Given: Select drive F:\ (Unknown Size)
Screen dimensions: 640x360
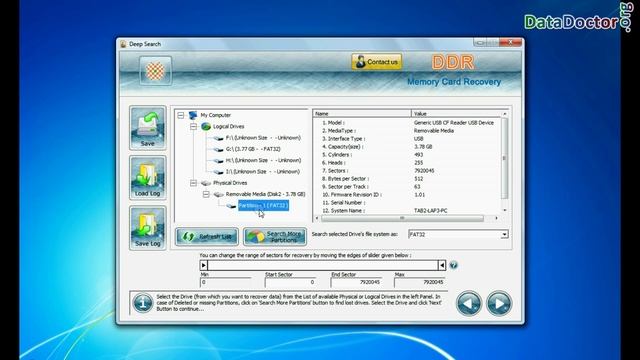Looking at the screenshot, I should click(x=263, y=138).
